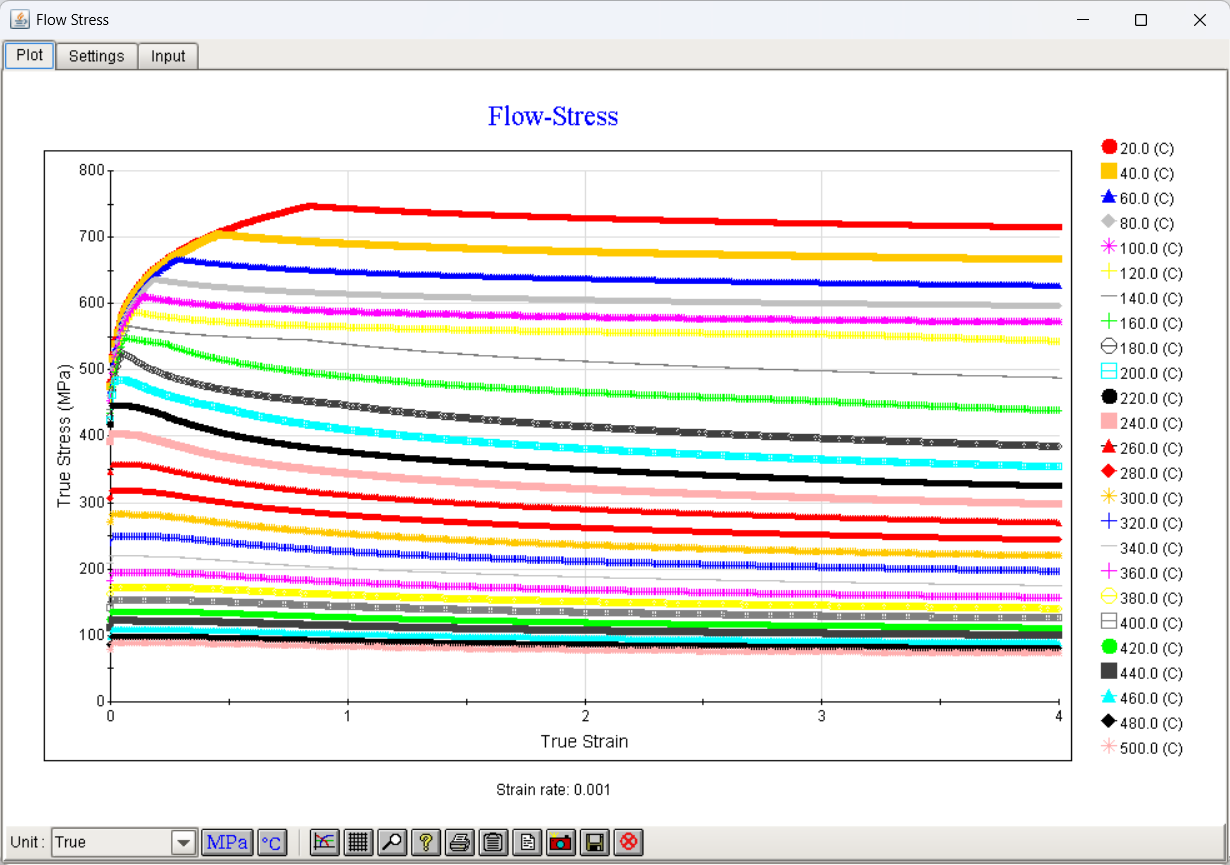Click the clipboard copy icon

[x=493, y=842]
